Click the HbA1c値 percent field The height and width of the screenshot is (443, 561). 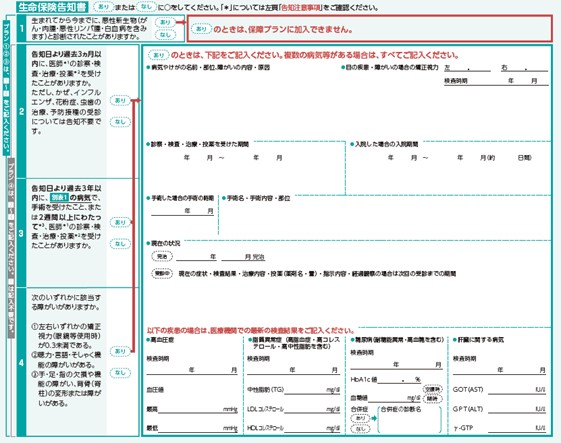[399, 379]
